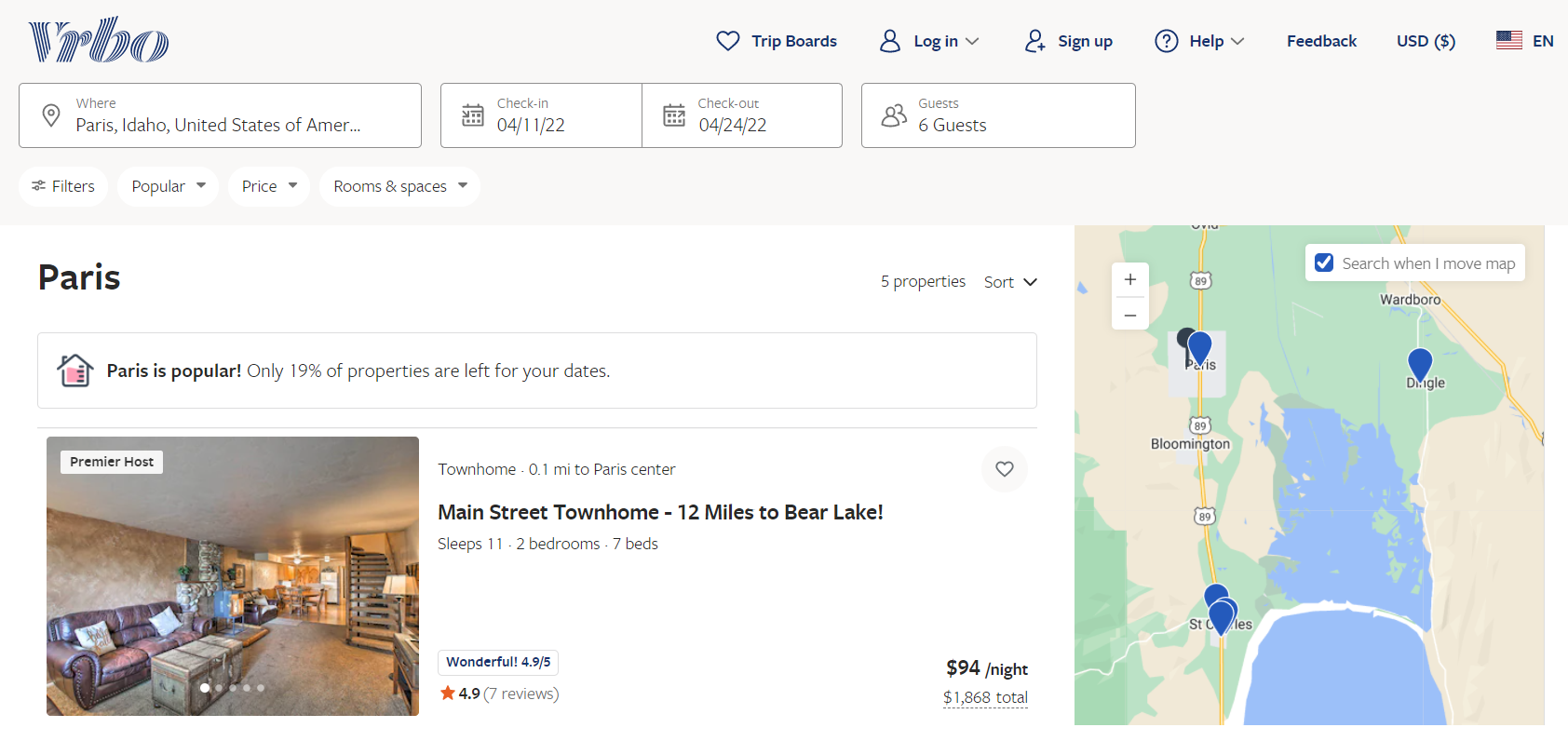1568x741 pixels.
Task: Zoom in on the map
Action: pyautogui.click(x=1129, y=279)
